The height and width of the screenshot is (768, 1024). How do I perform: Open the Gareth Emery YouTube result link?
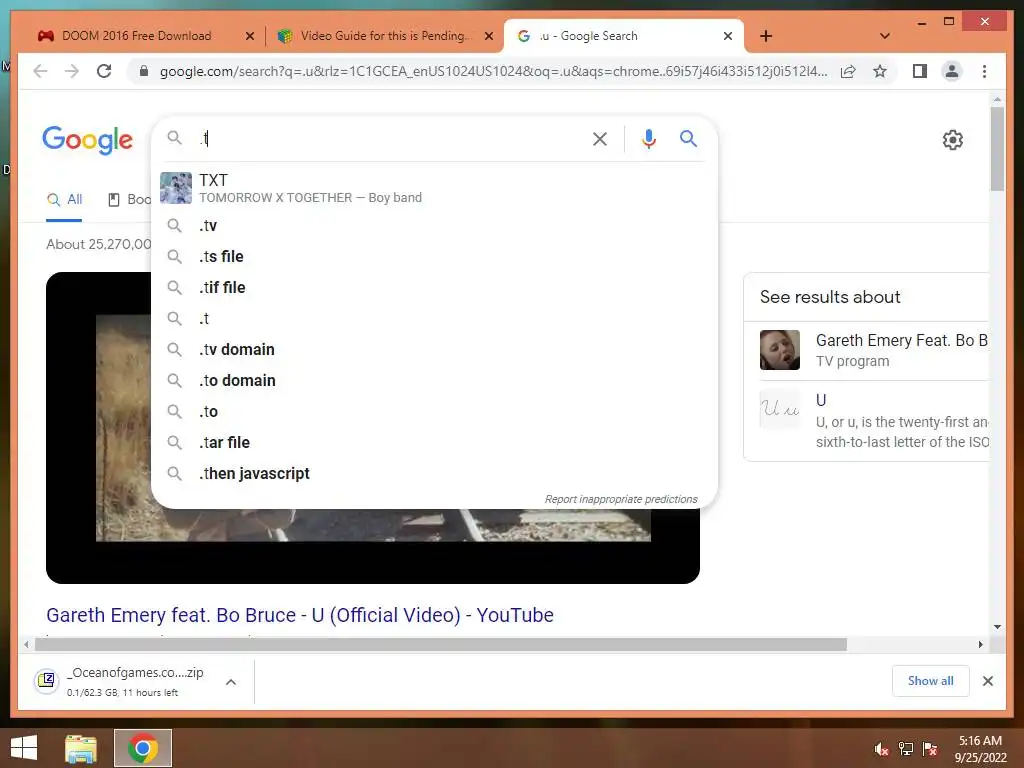[x=300, y=615]
